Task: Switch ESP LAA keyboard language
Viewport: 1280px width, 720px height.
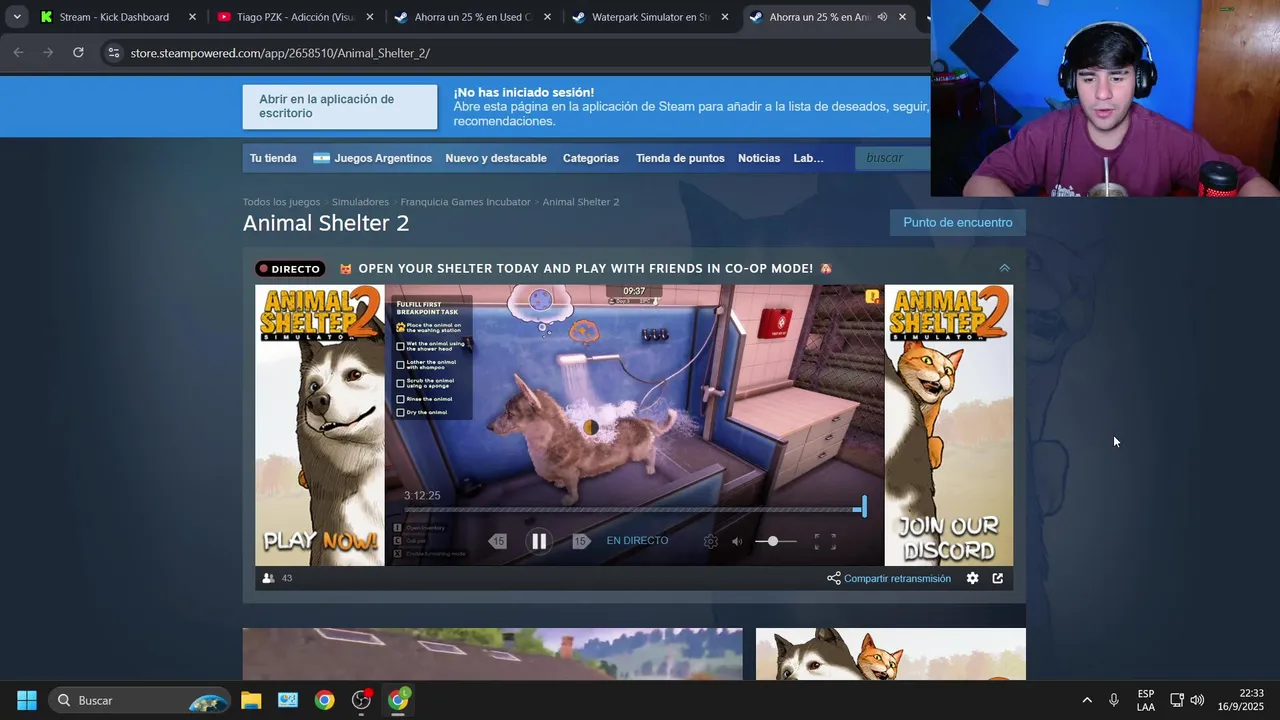Action: [x=1146, y=700]
